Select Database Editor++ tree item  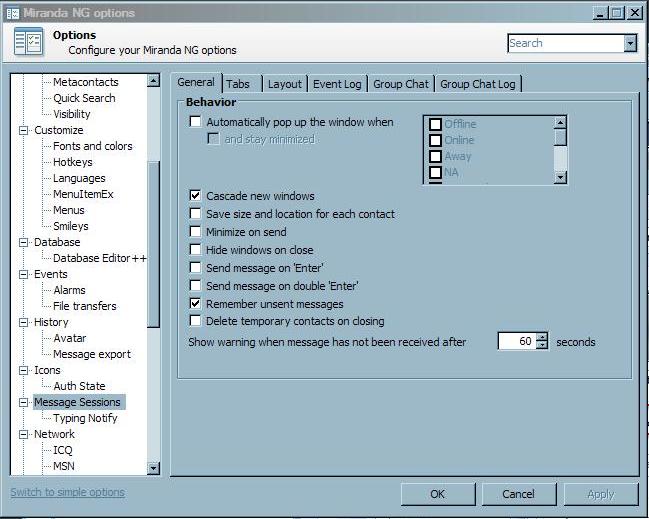point(100,258)
